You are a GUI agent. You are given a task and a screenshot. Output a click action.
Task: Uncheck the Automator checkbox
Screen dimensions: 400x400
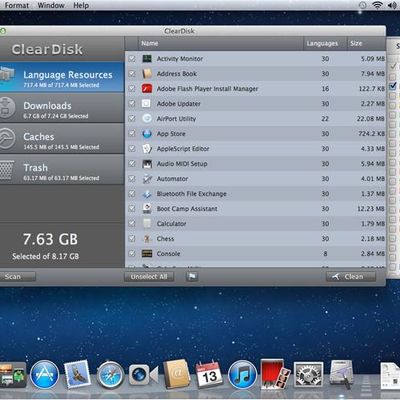tap(132, 179)
